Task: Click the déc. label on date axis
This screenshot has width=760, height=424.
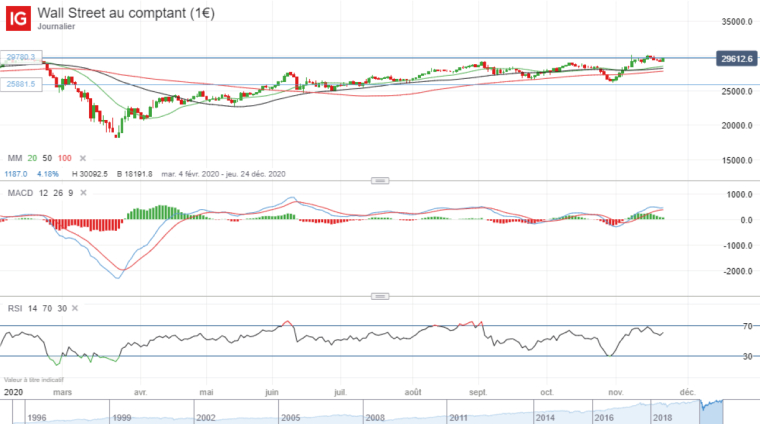Action: (x=687, y=392)
